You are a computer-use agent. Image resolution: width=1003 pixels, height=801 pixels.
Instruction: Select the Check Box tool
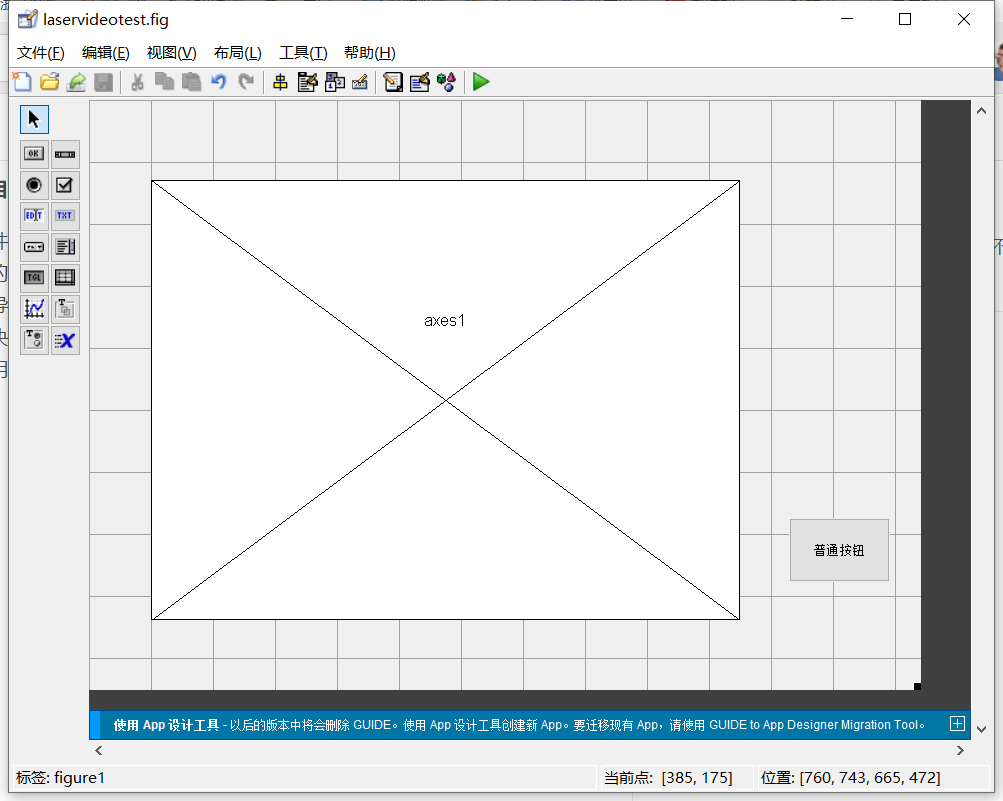pos(65,184)
